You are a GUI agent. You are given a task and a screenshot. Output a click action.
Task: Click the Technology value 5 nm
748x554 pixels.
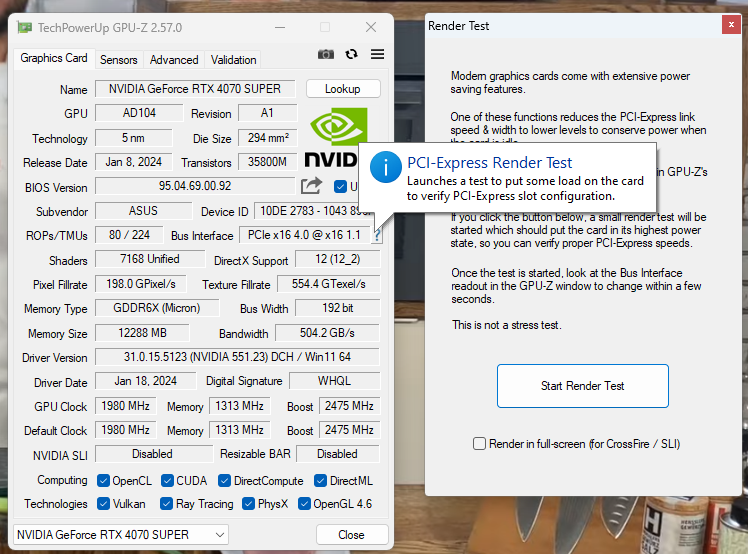tap(133, 138)
